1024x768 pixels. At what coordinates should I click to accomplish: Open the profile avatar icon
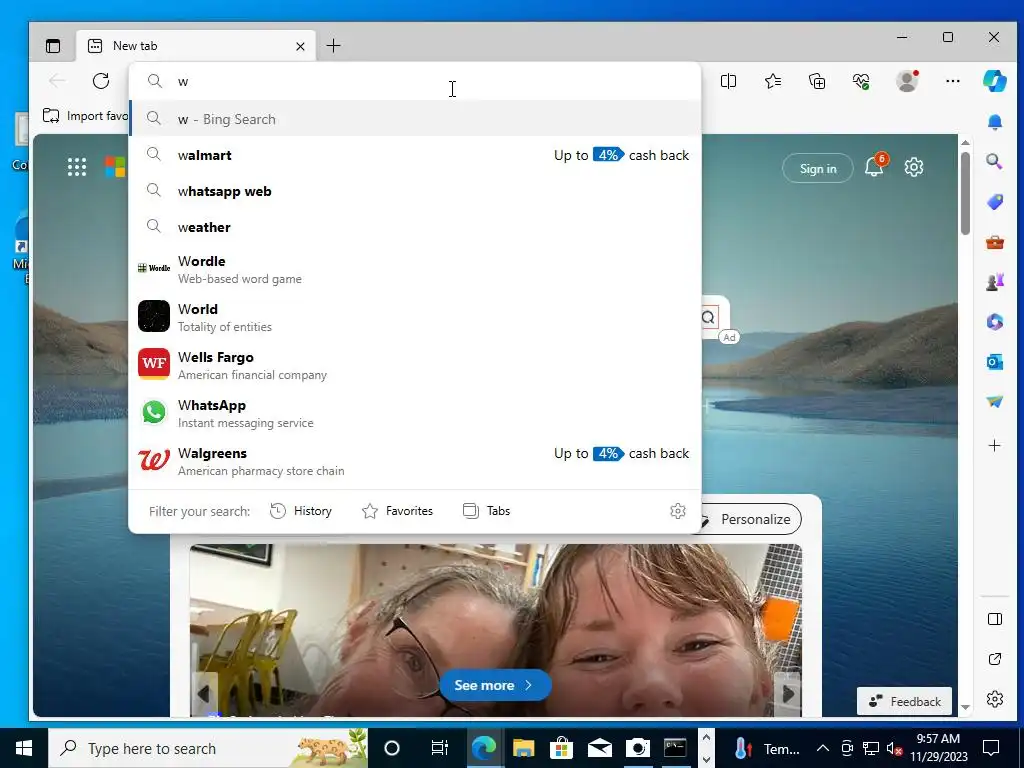coord(906,81)
